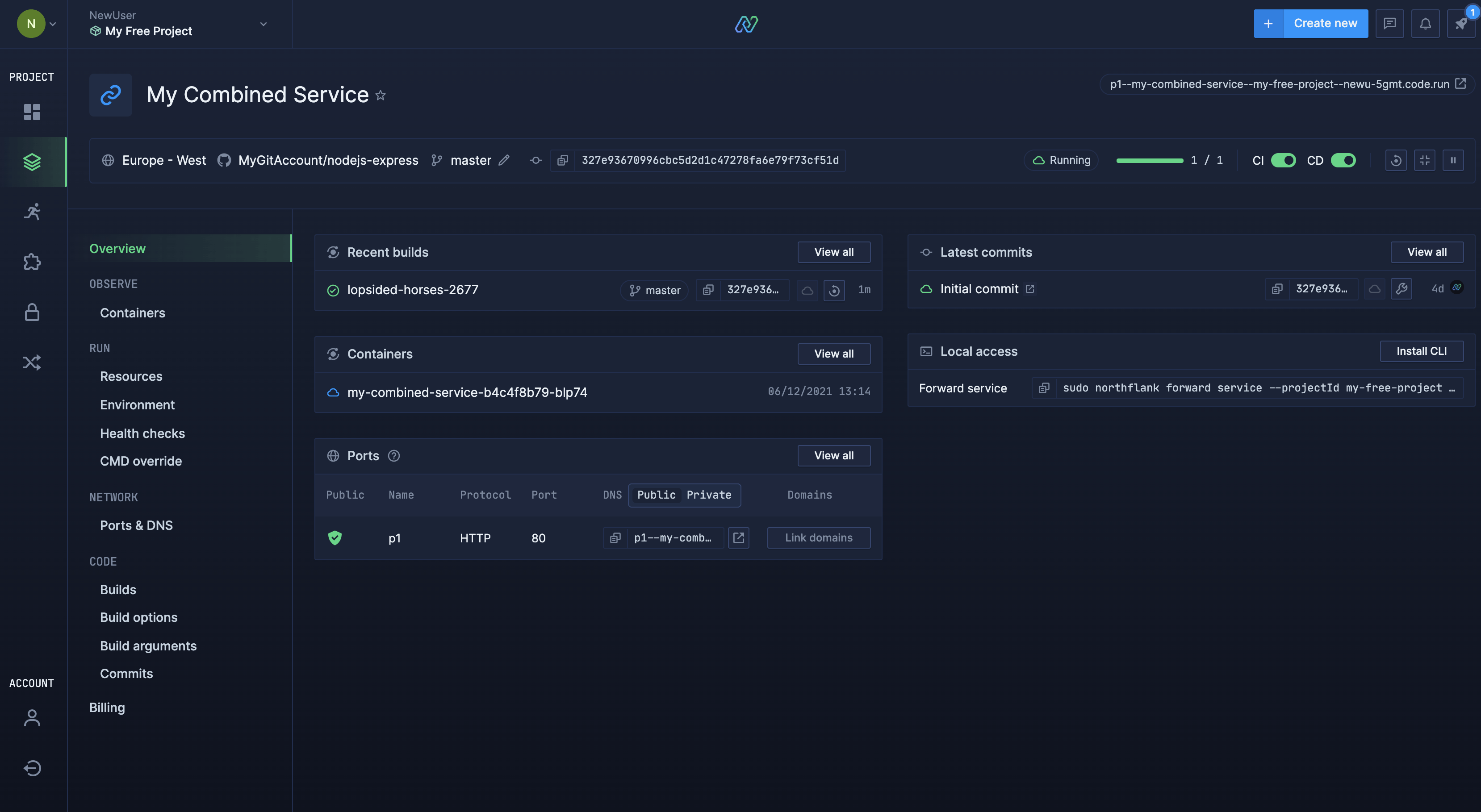
Task: Click the scale service icon in header
Action: (x=1425, y=160)
